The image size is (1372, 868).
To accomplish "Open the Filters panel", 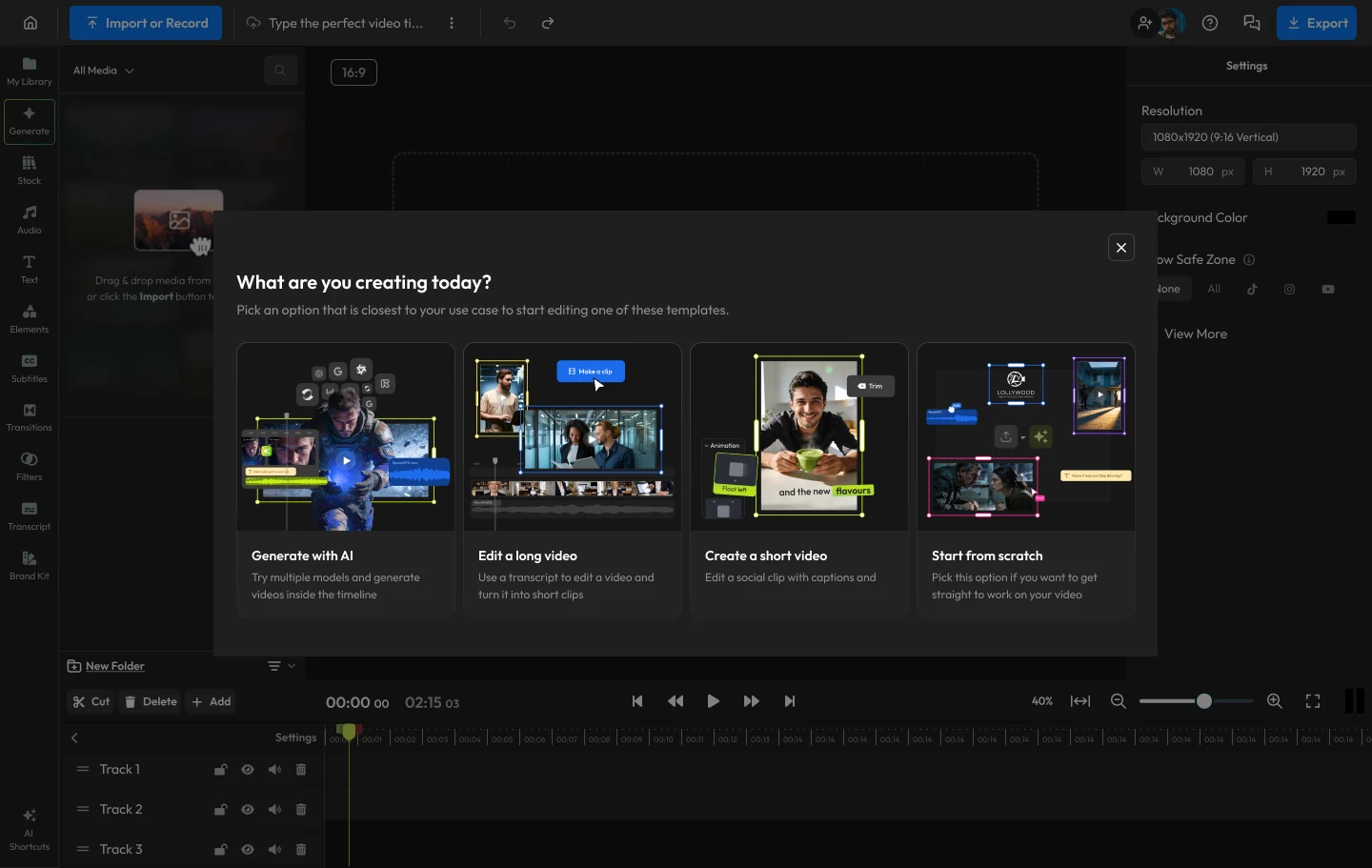I will [x=30, y=467].
